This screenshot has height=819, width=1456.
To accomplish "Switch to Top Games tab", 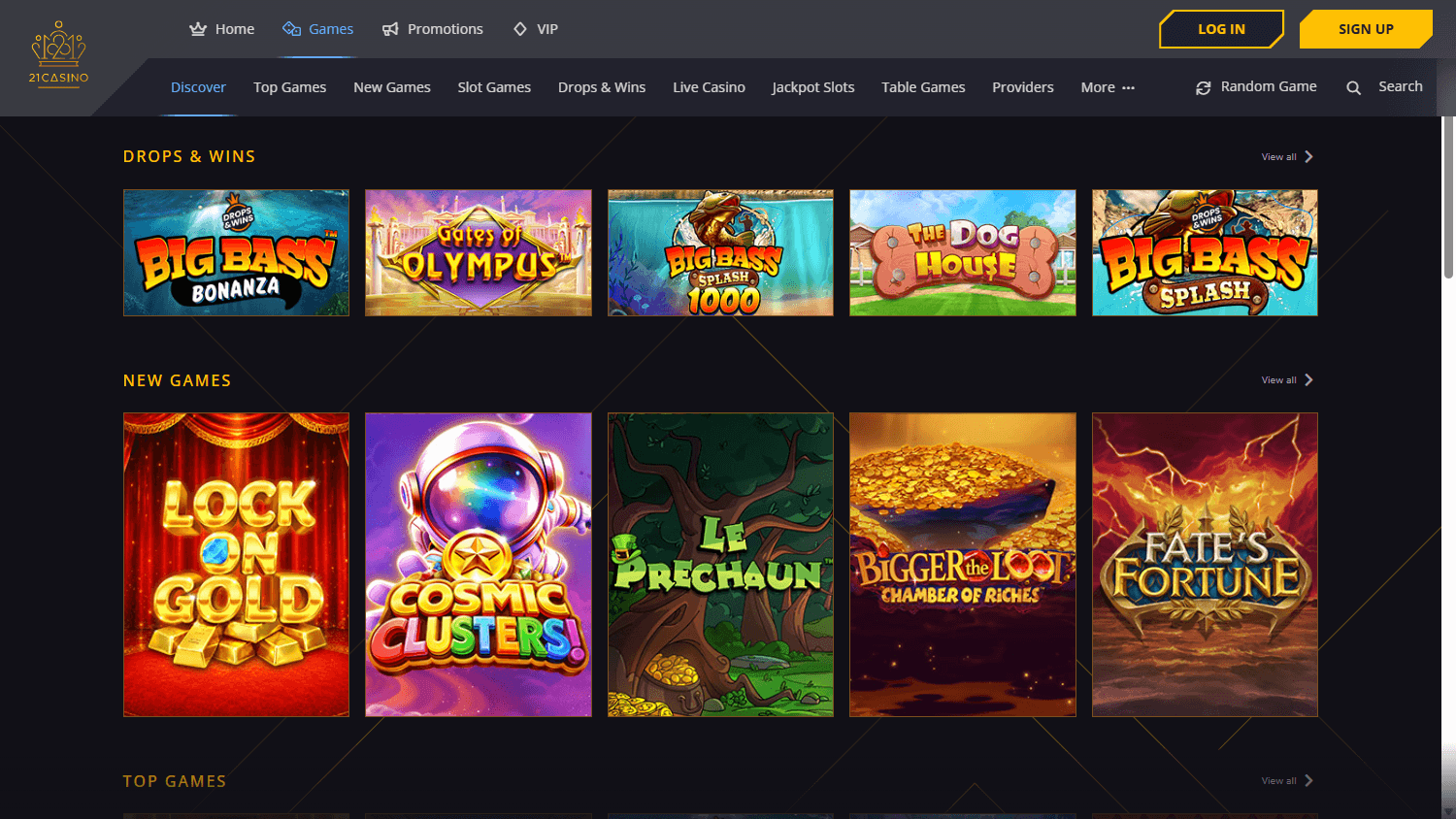I will (x=289, y=87).
